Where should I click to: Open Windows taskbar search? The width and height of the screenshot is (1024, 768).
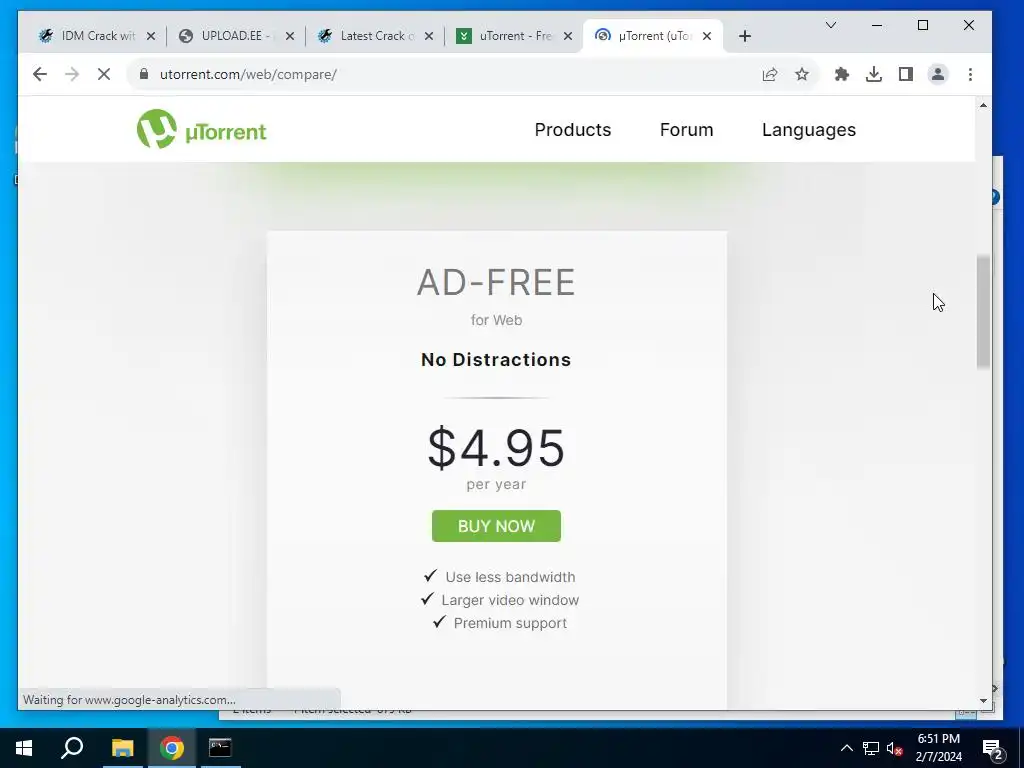(72, 748)
